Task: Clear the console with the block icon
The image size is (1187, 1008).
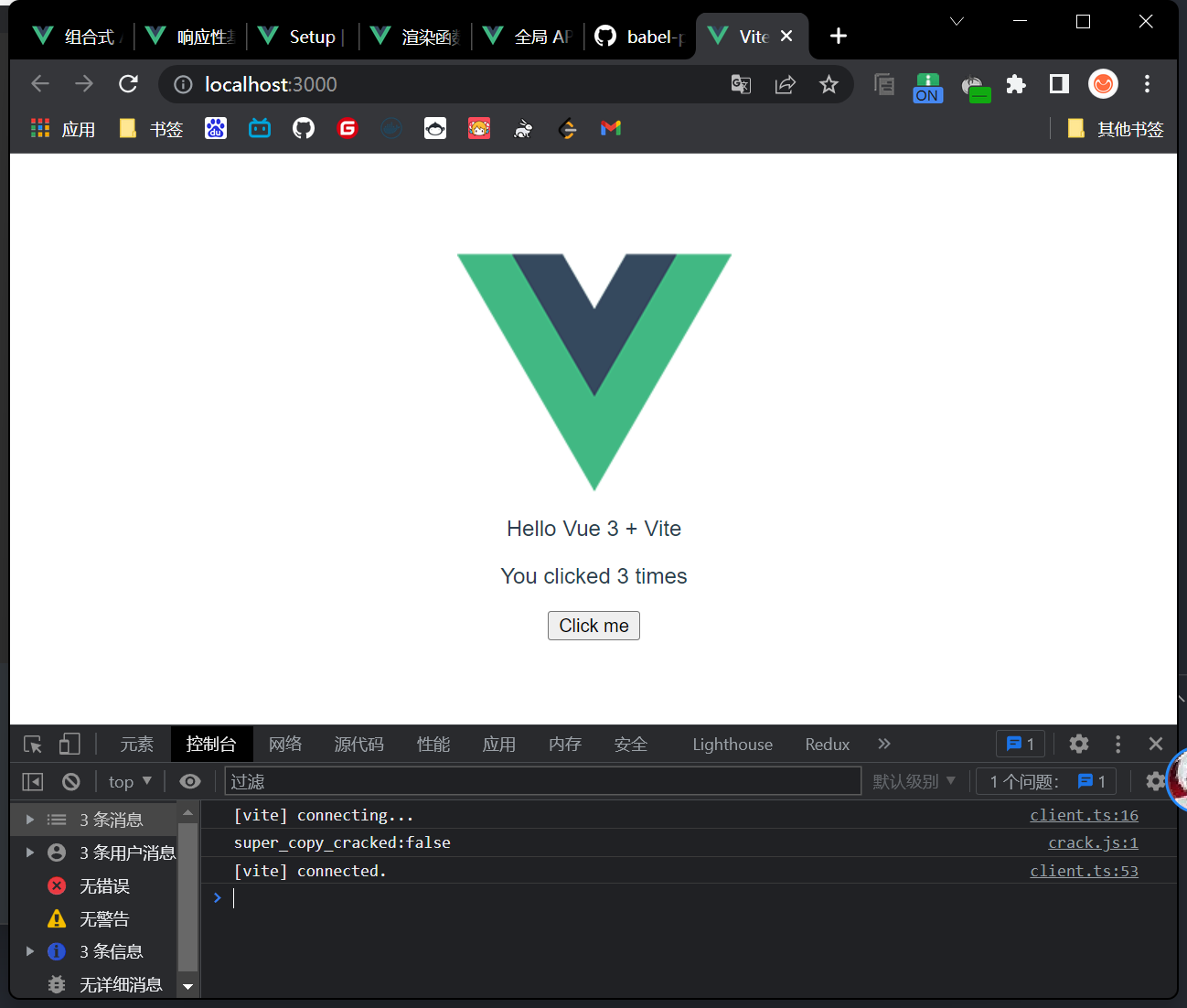Action: point(70,782)
